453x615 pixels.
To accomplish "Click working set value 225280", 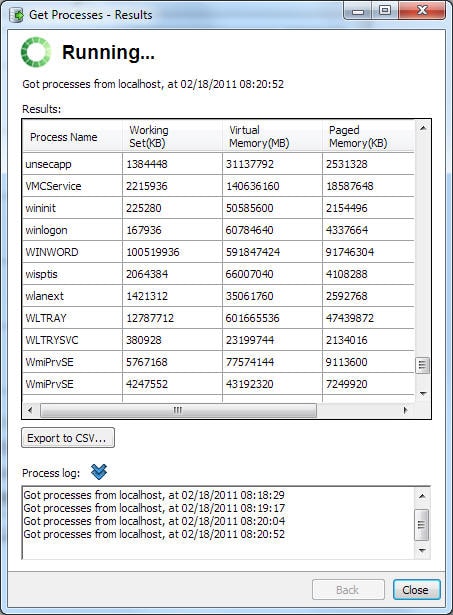I will click(144, 208).
